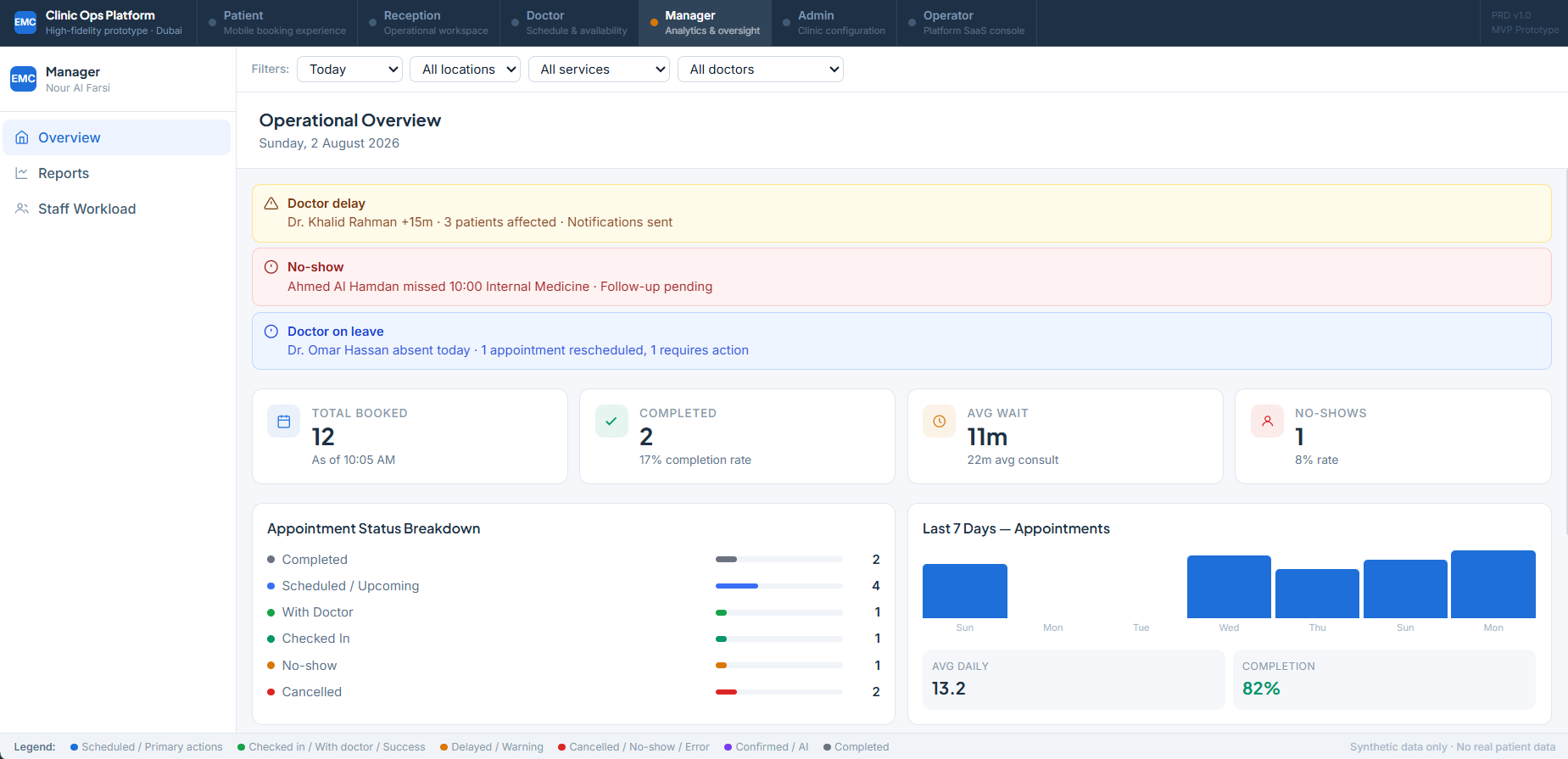Click the Sunday, 2 August 2026 date
Image resolution: width=1568 pixels, height=759 pixels.
coord(329,143)
